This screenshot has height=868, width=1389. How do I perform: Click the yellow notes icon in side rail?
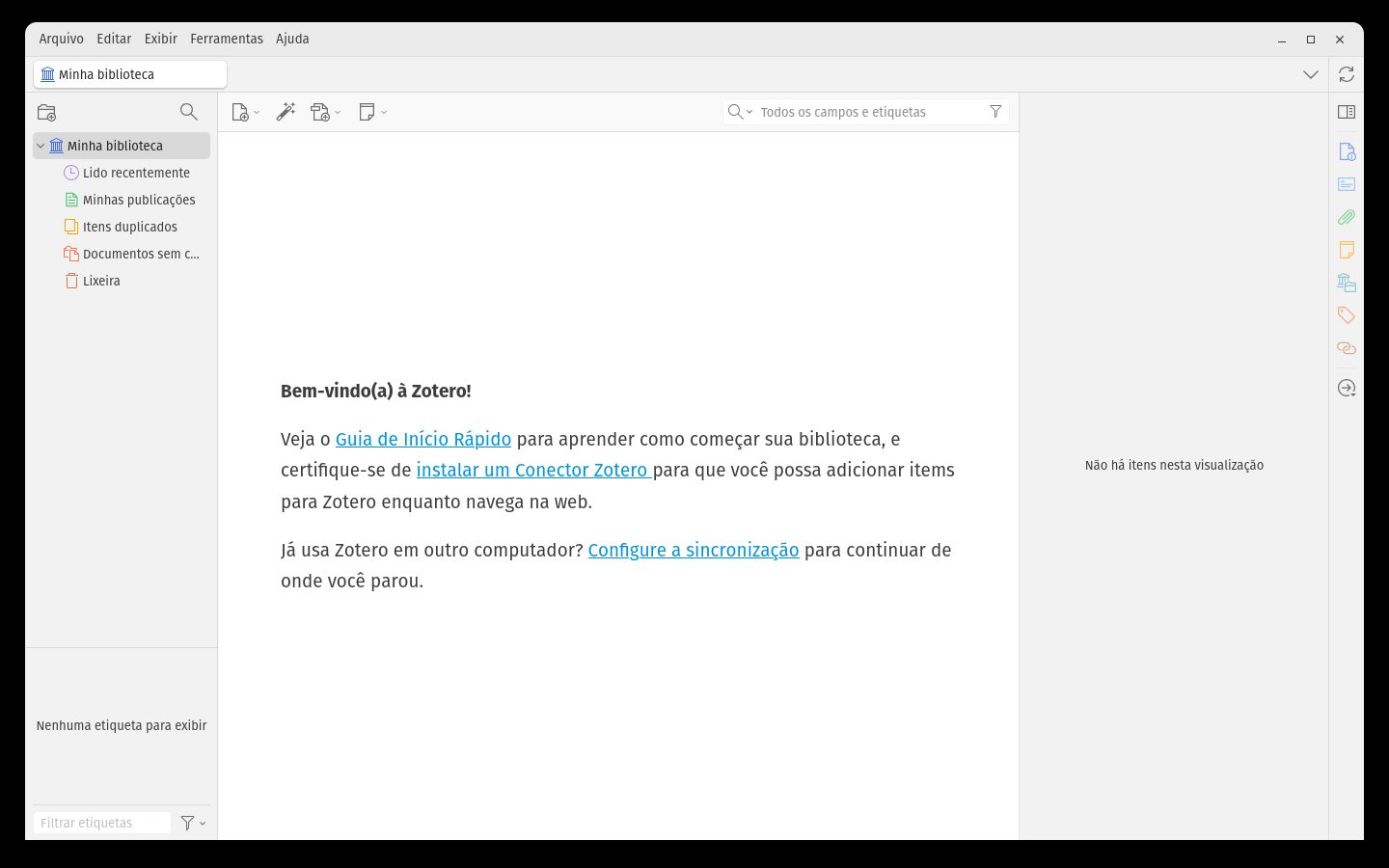tap(1347, 250)
